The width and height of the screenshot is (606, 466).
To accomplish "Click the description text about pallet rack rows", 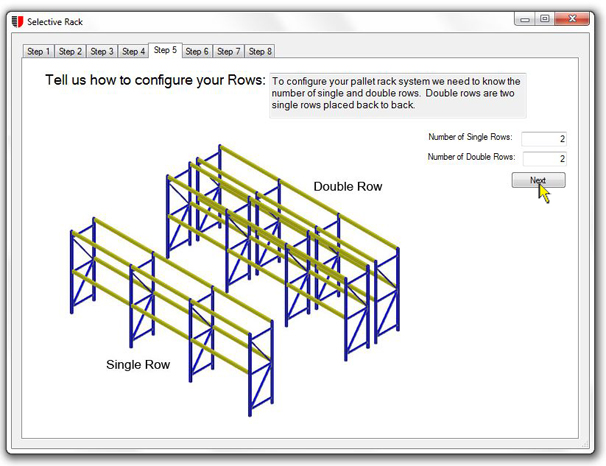I will (396, 93).
